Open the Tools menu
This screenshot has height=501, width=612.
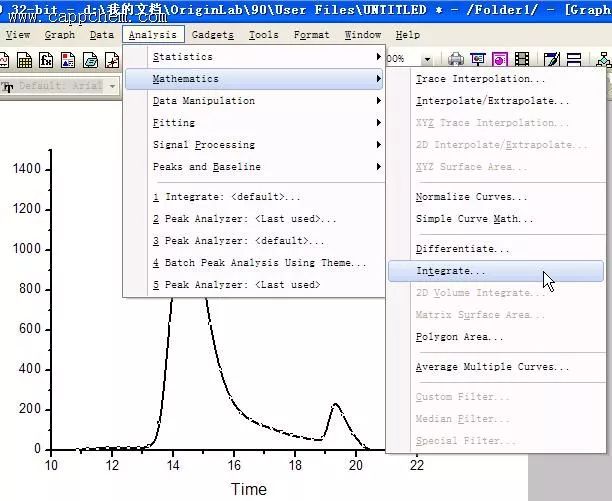[264, 35]
